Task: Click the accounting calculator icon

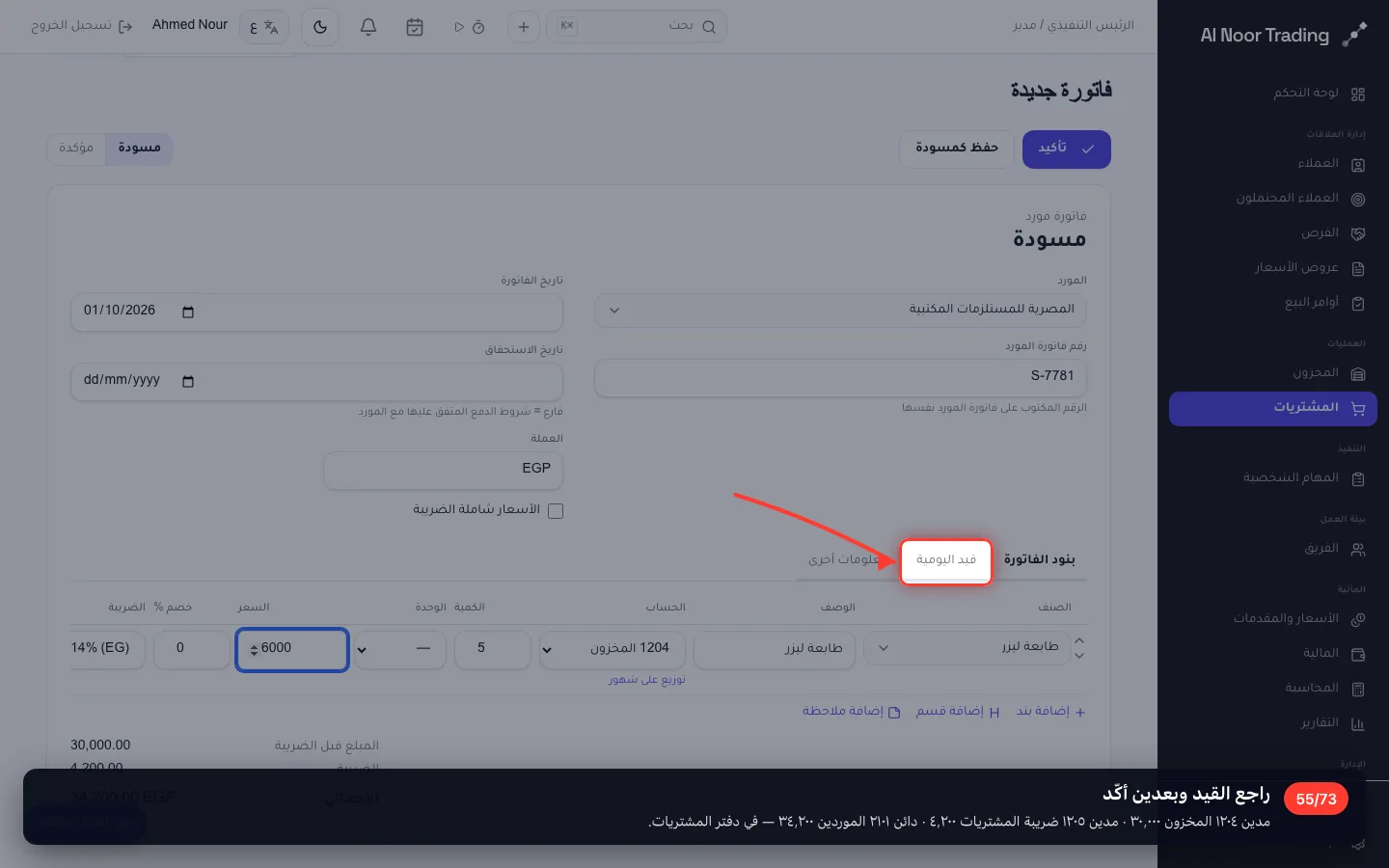Action: [x=1358, y=689]
